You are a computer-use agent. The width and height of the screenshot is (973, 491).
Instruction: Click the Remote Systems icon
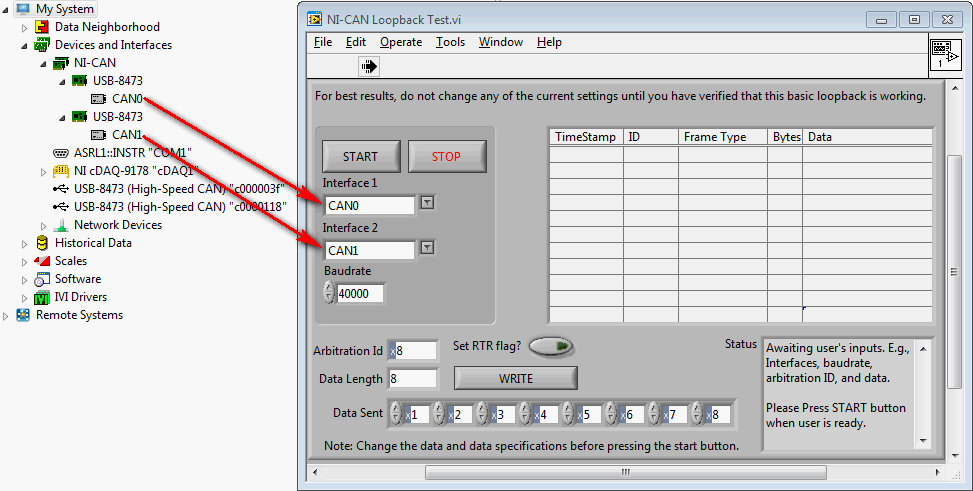(x=23, y=315)
